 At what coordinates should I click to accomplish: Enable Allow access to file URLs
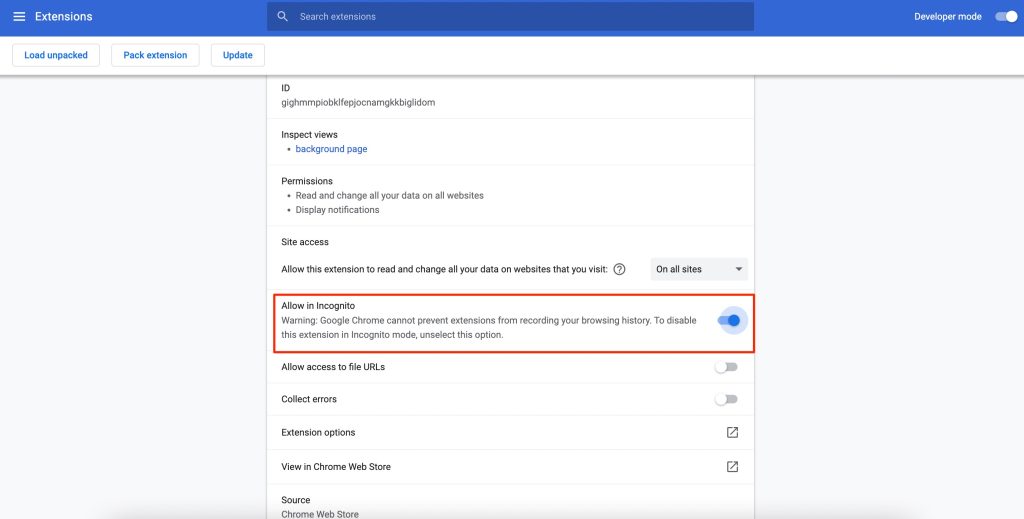[726, 367]
